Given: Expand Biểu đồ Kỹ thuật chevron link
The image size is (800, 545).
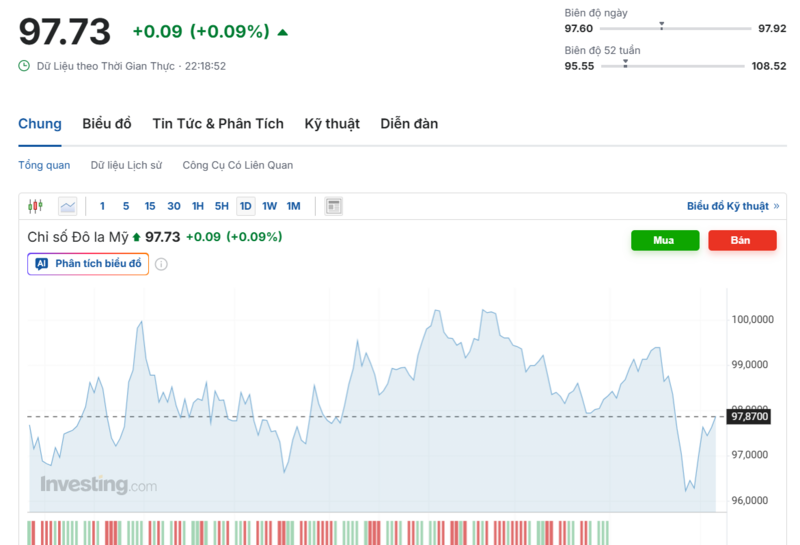Looking at the screenshot, I should click(776, 206).
